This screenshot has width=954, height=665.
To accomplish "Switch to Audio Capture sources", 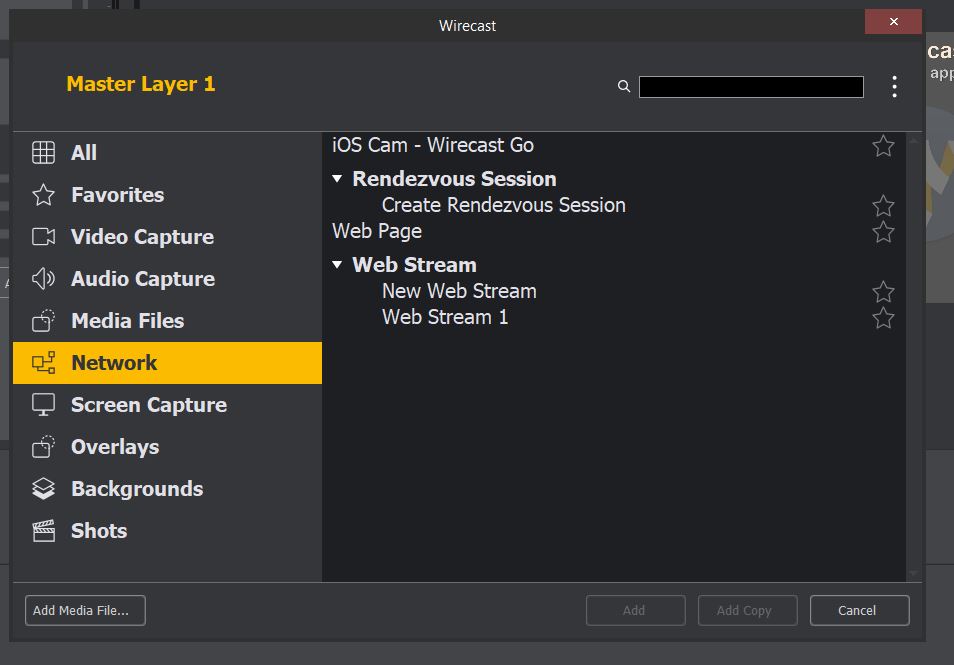I will (x=167, y=279).
